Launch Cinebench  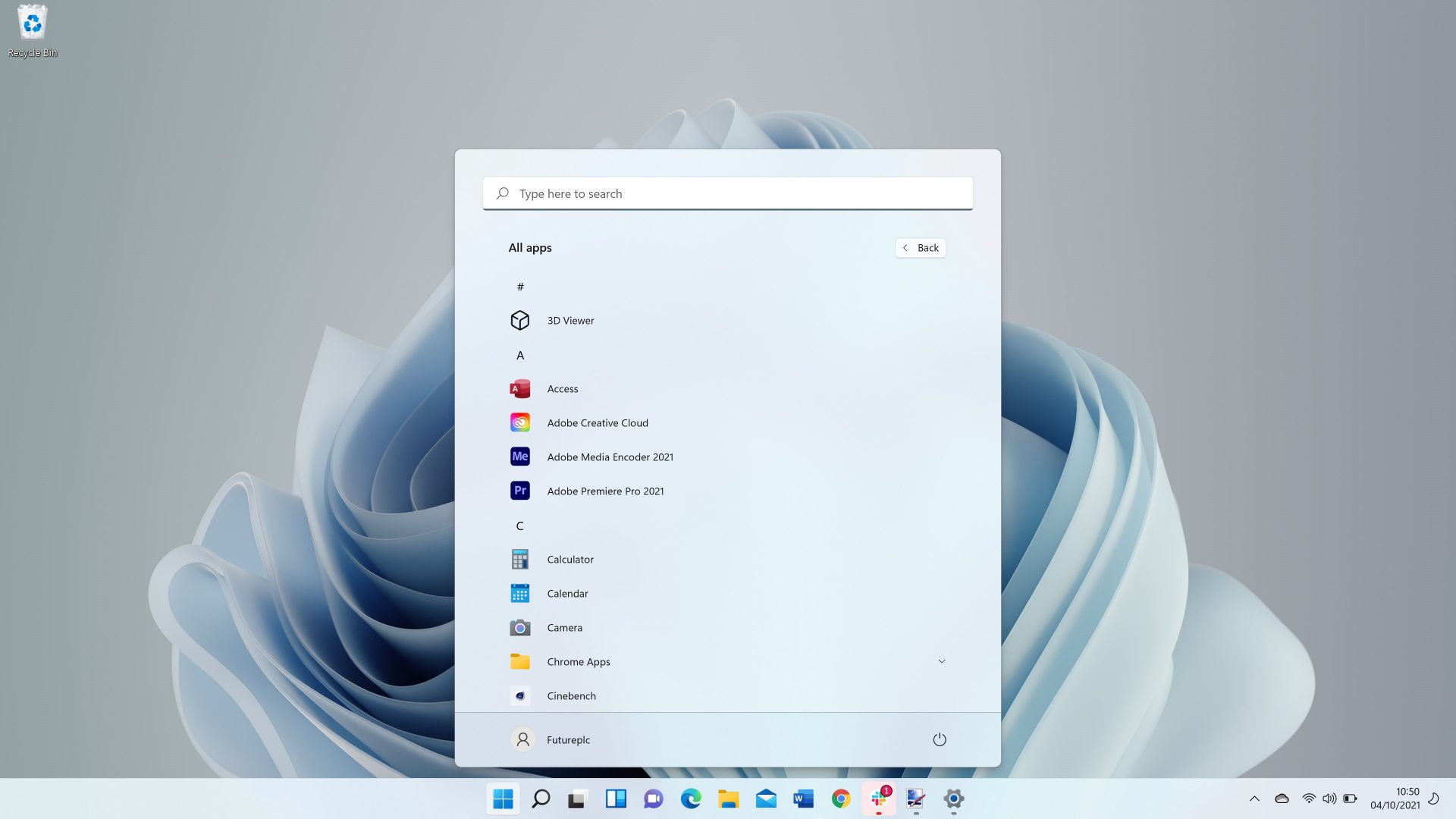(571, 695)
